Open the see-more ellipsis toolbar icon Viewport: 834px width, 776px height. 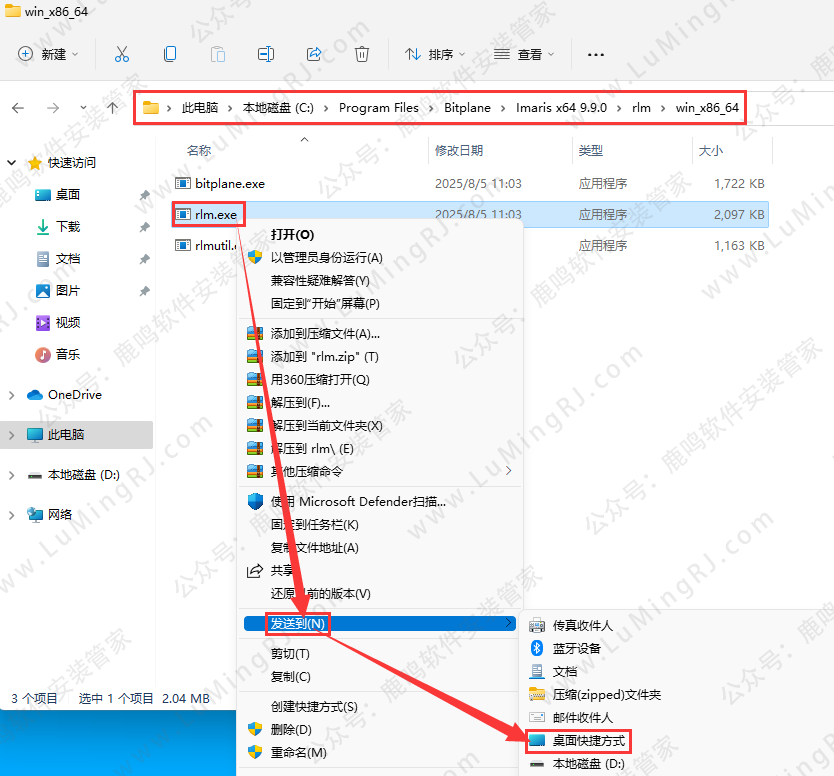[596, 55]
